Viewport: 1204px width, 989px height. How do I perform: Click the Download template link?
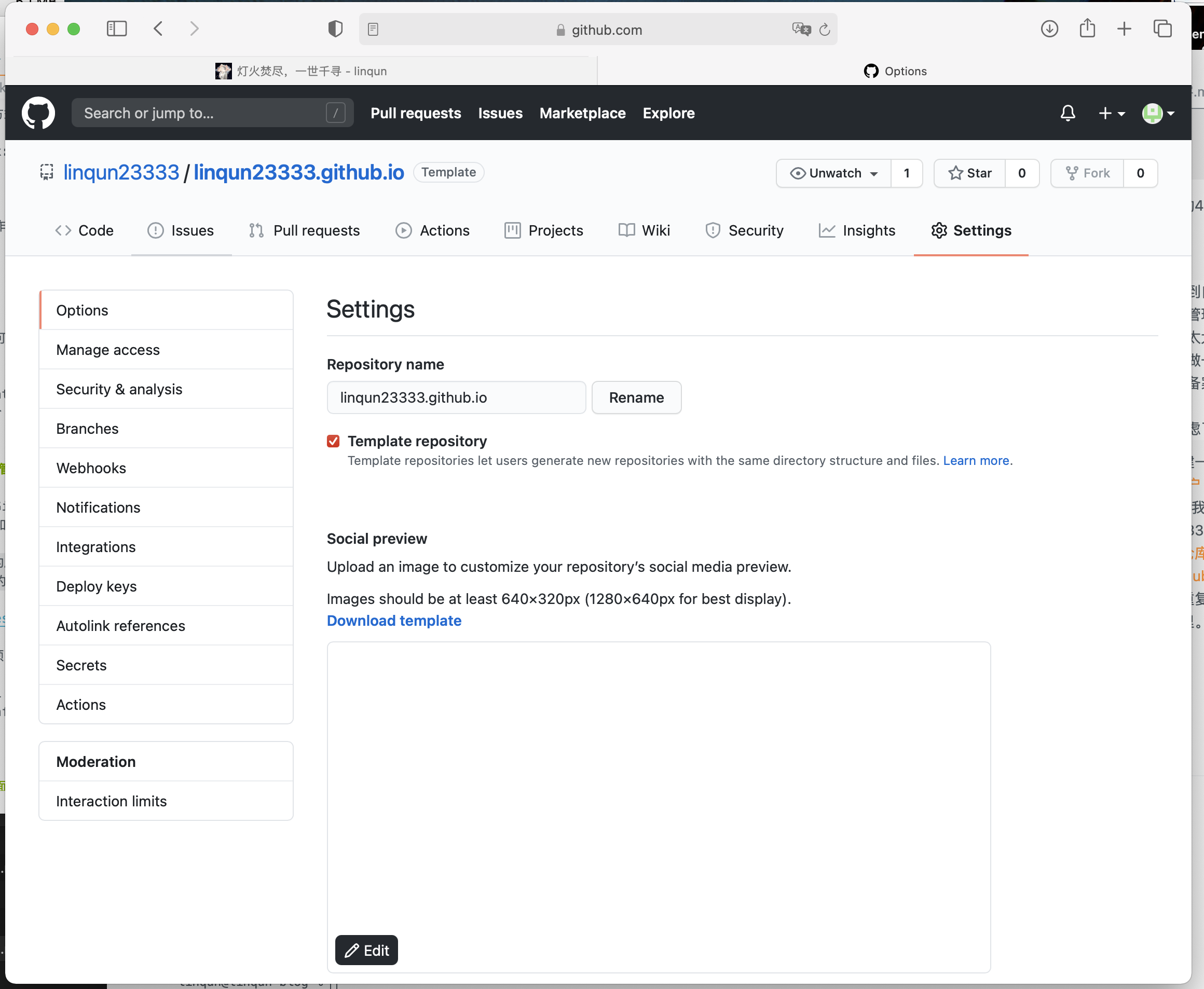coord(394,621)
